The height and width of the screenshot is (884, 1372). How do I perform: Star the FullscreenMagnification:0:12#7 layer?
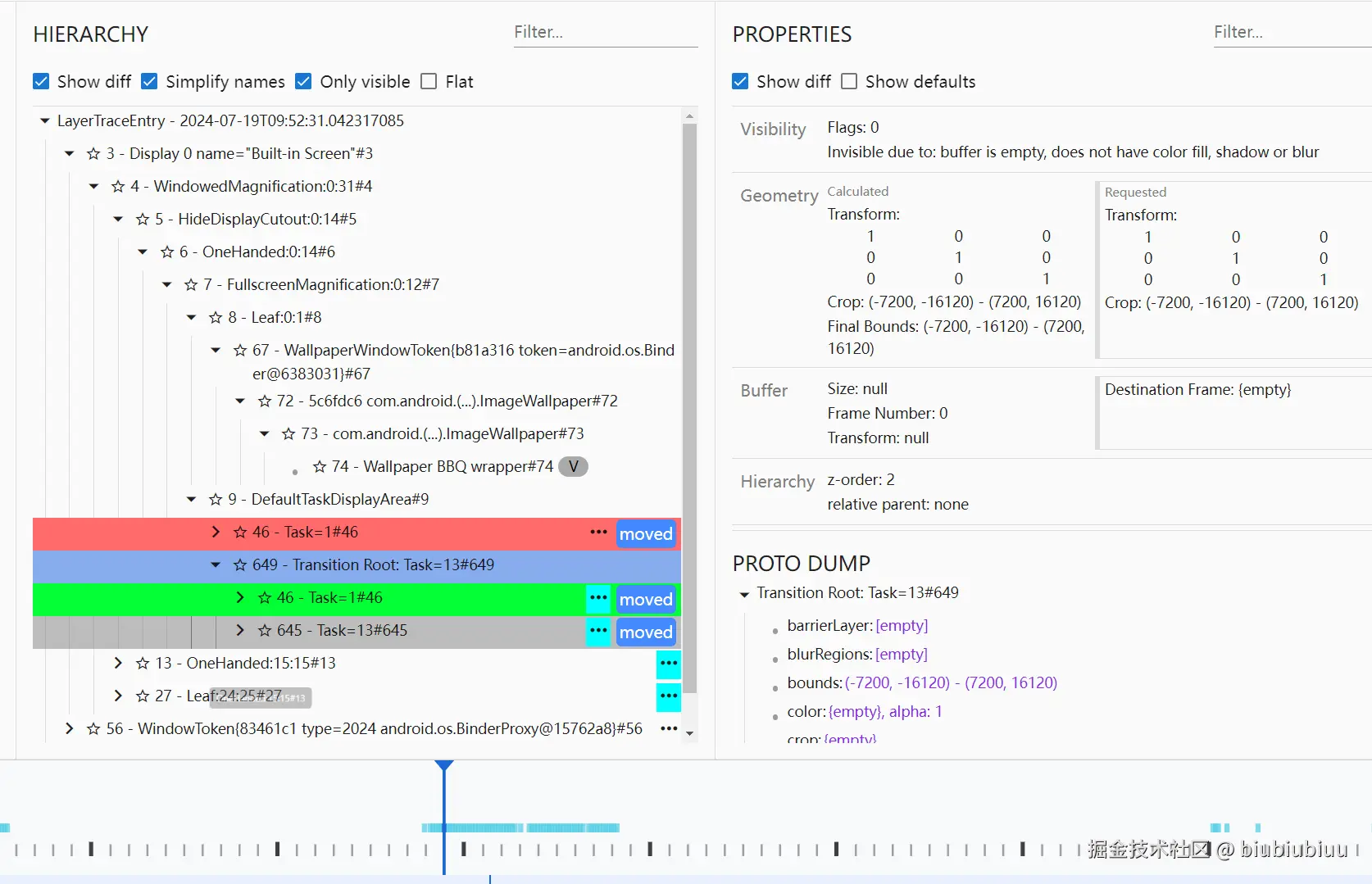(191, 285)
